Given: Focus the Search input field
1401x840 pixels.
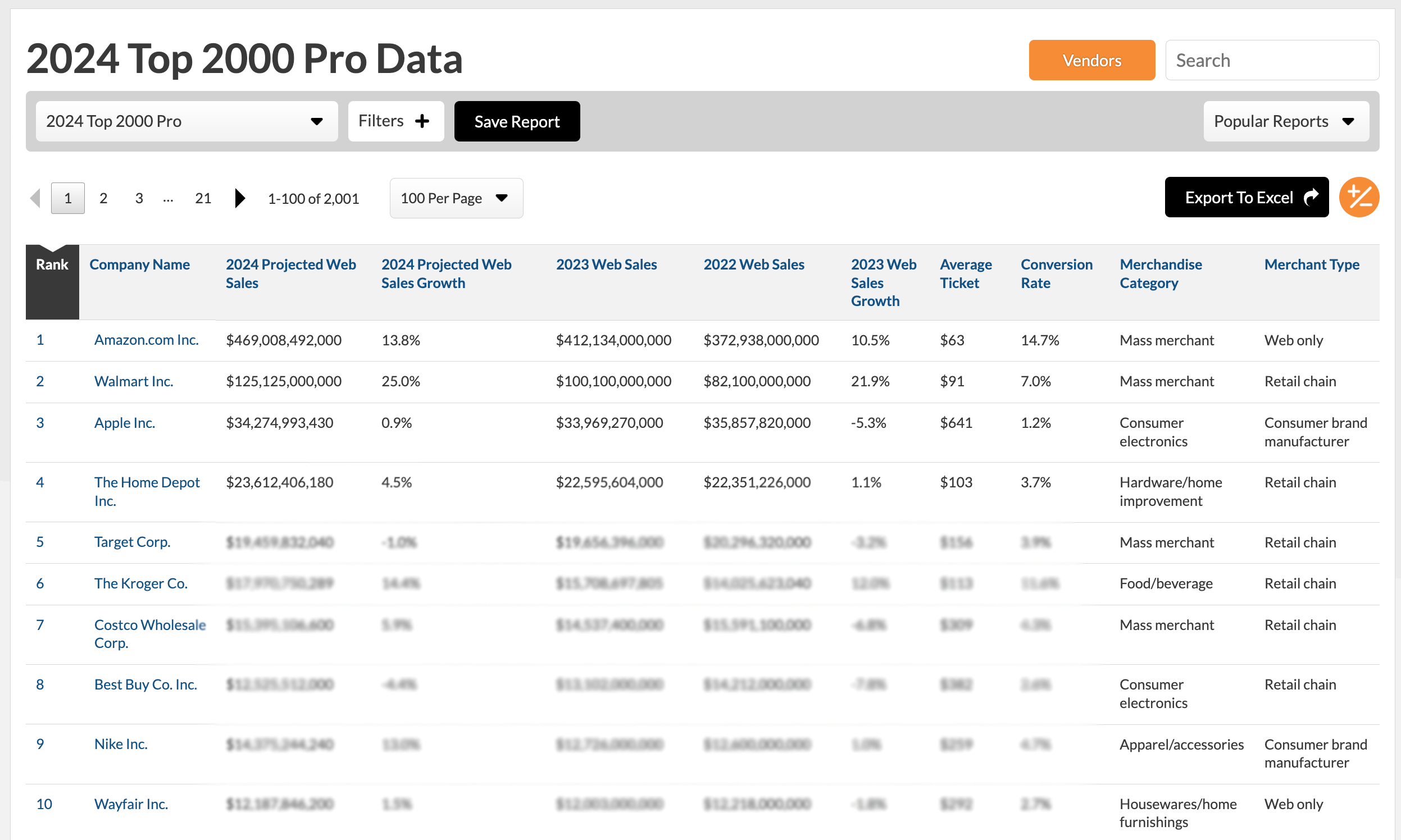Looking at the screenshot, I should 1271,60.
